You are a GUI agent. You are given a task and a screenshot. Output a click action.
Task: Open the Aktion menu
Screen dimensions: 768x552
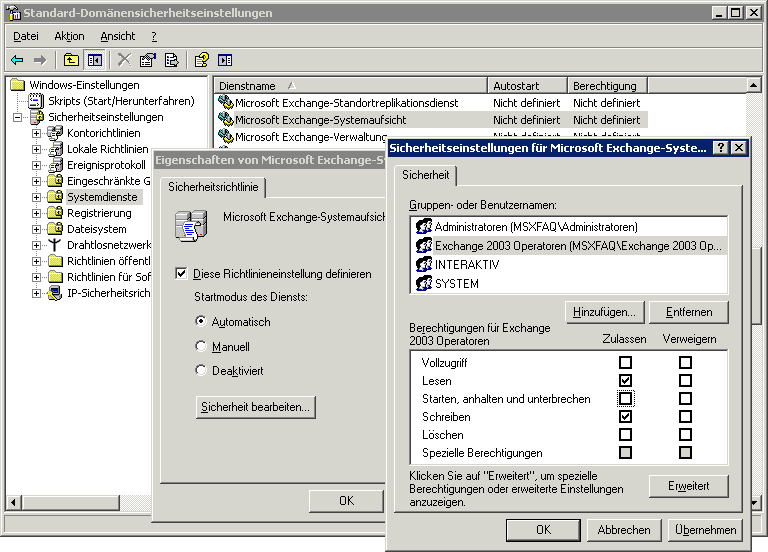[x=70, y=36]
